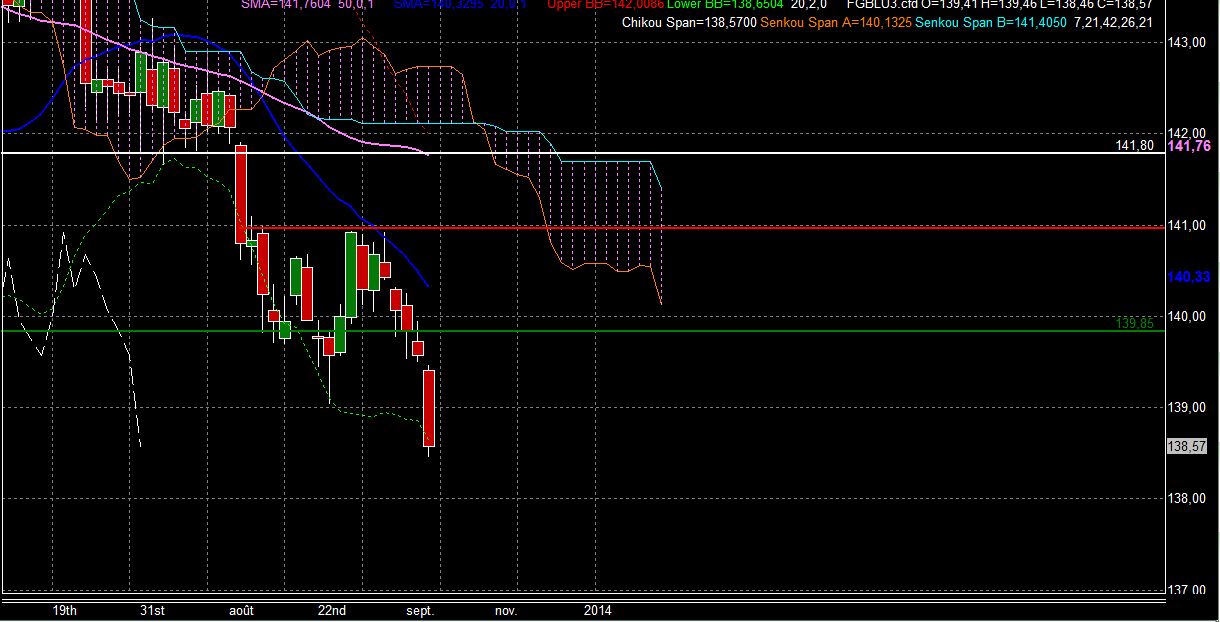This screenshot has height=622, width=1220.
Task: Click the green Lower BB=138,6504 label
Action: [725, 5]
